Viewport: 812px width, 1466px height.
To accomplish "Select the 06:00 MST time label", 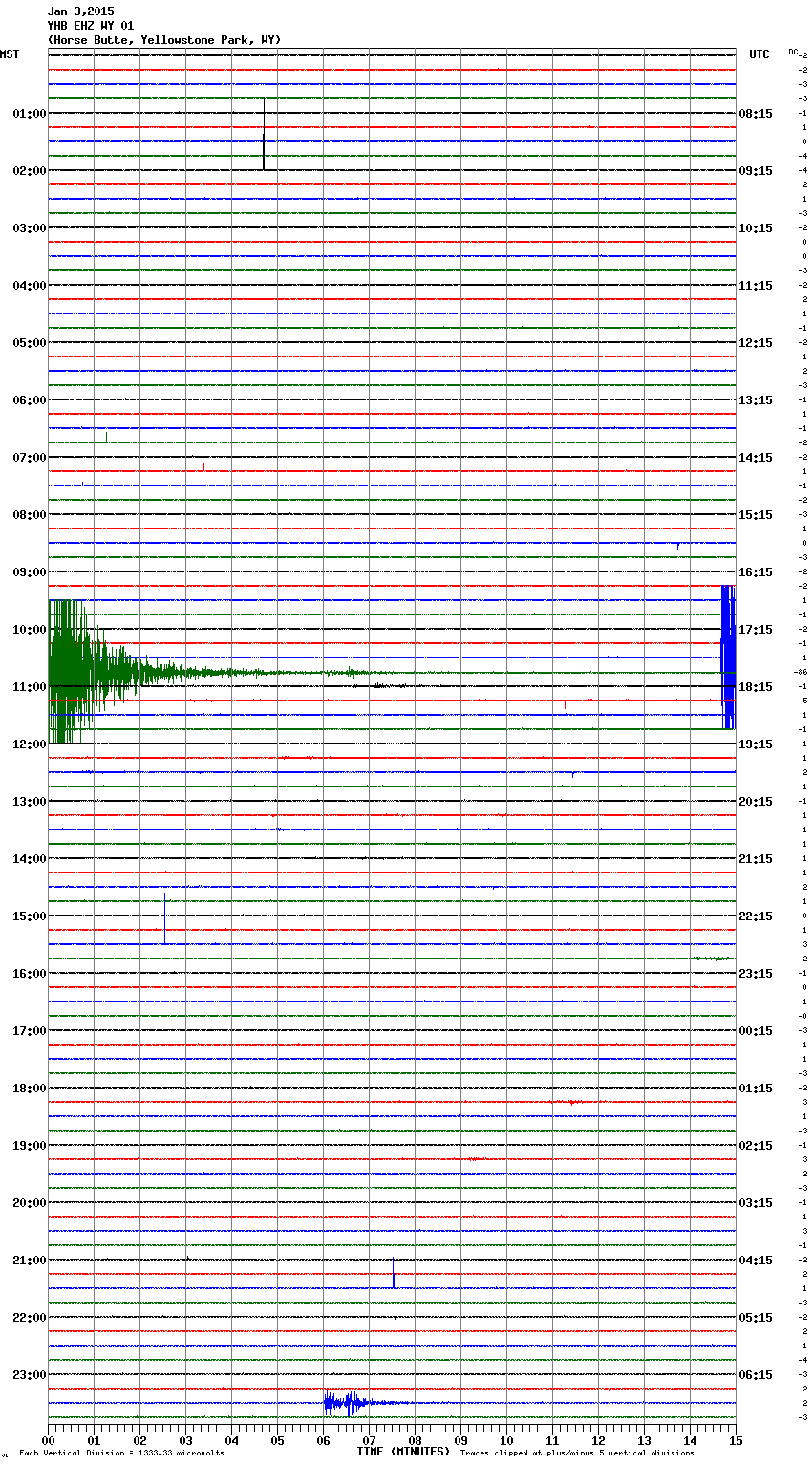I will coord(30,400).
